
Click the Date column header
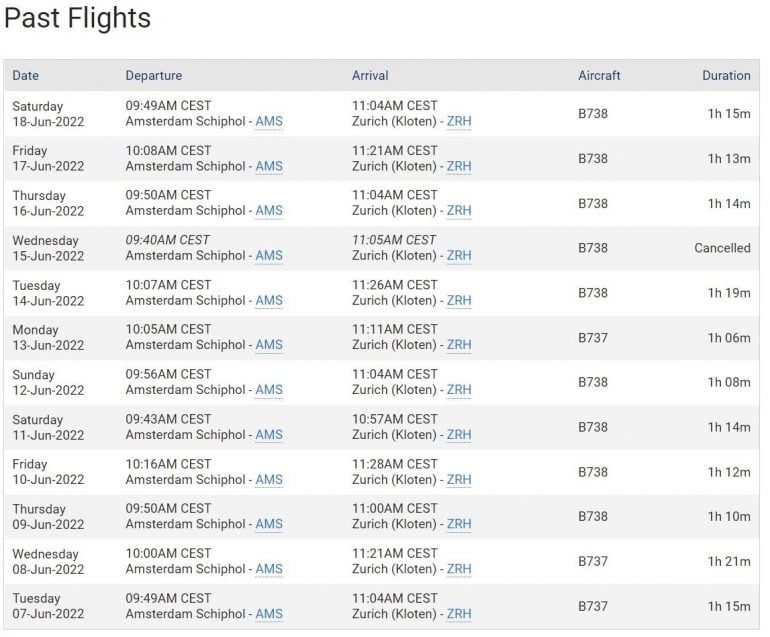[26, 76]
